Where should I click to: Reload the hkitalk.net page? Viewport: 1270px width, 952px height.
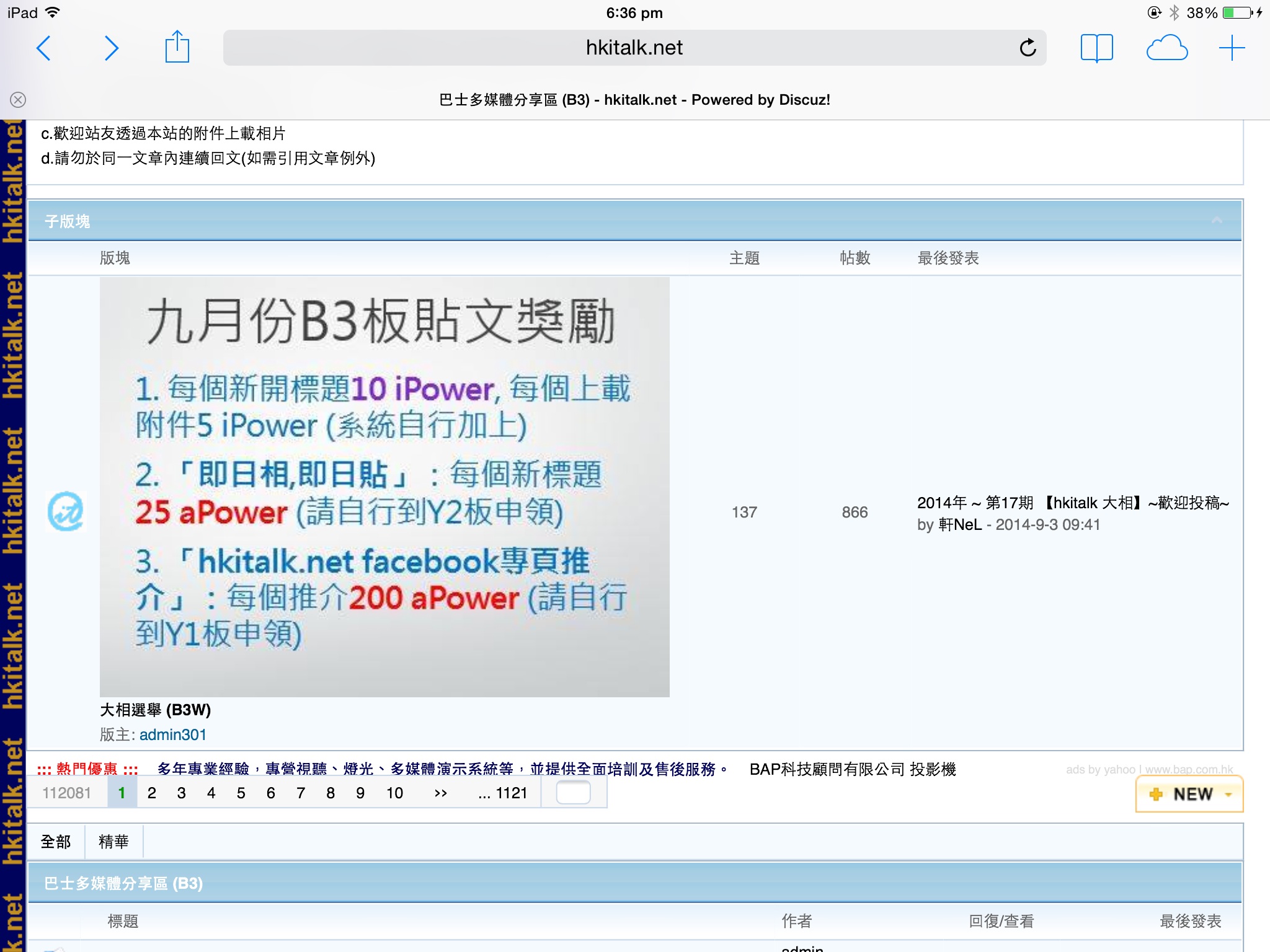1028,48
